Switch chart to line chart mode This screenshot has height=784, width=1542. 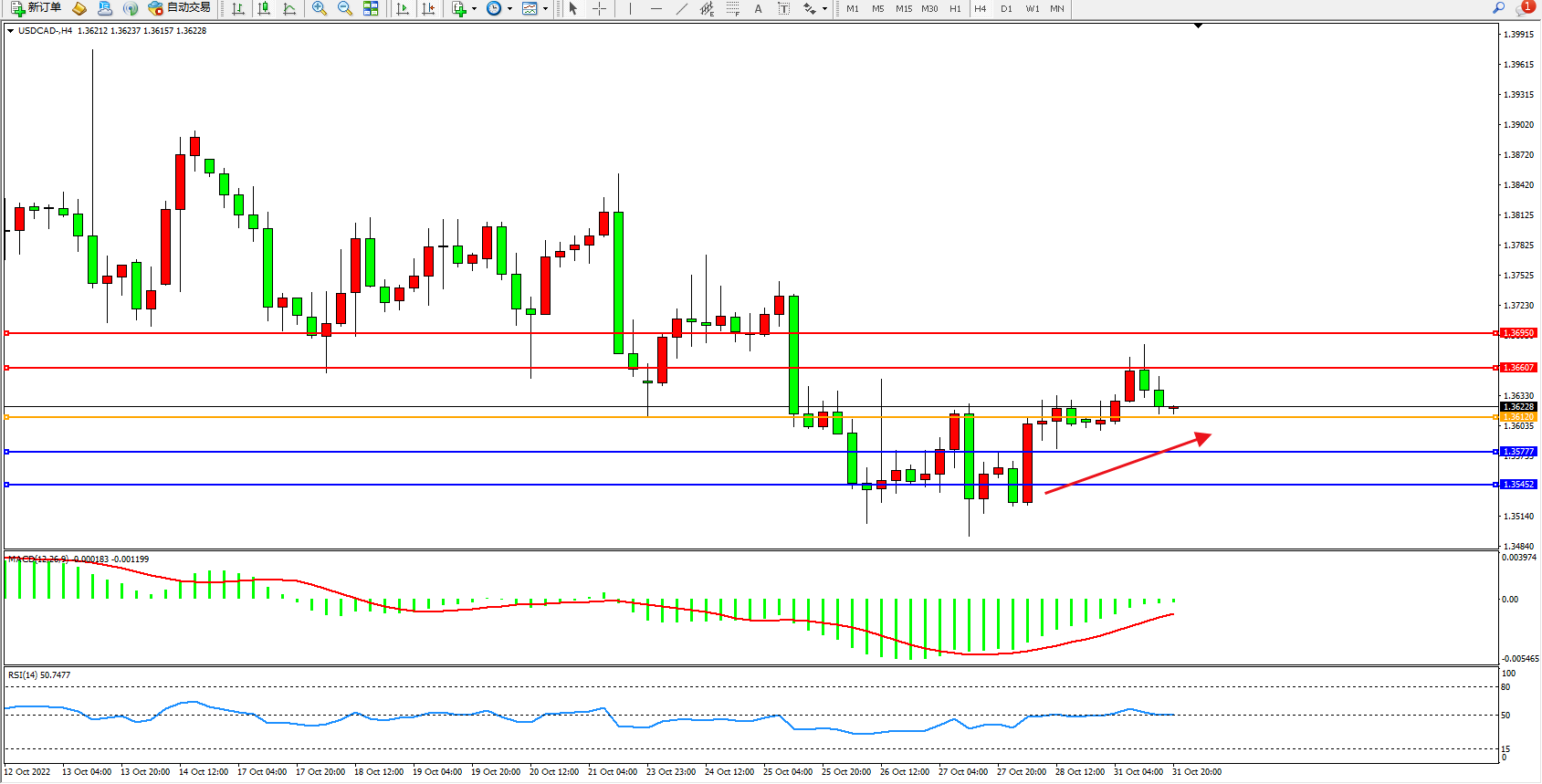[x=289, y=8]
